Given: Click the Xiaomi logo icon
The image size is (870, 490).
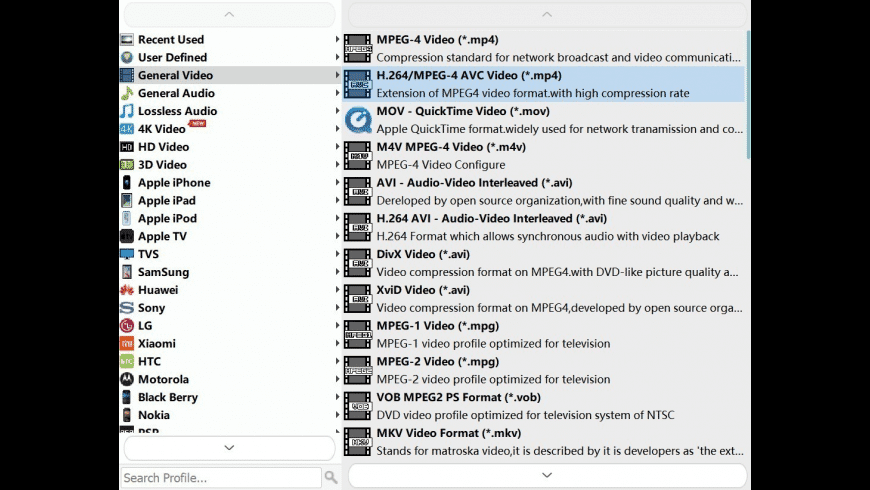Looking at the screenshot, I should [127, 343].
